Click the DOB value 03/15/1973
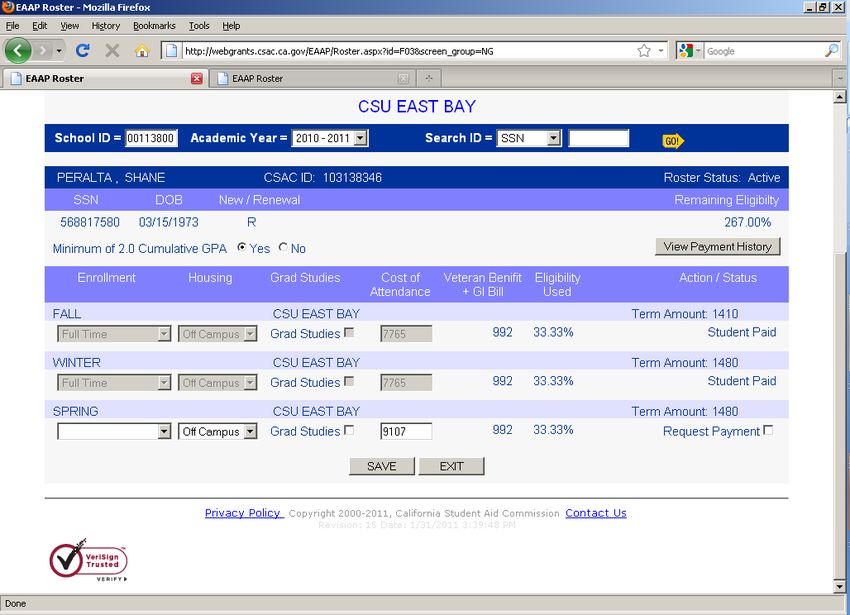Screen dimensions: 850x615 pyautogui.click(x=169, y=222)
